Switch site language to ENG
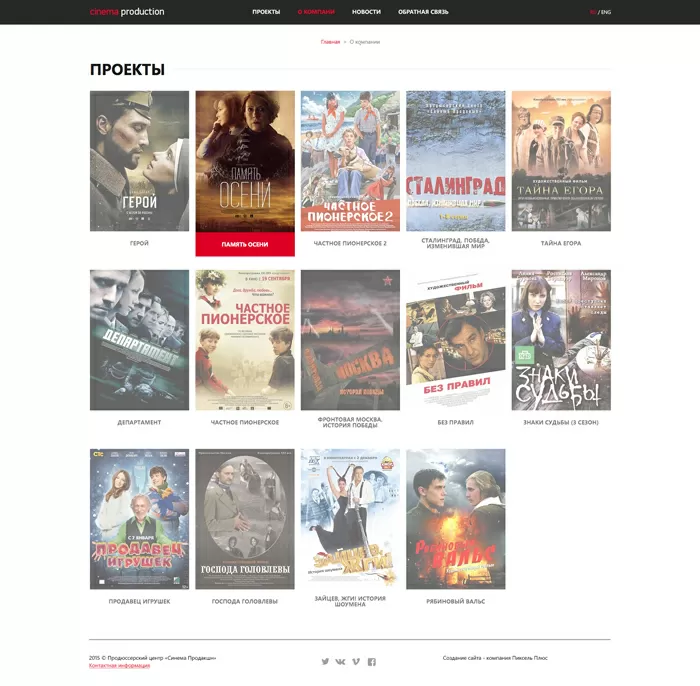Screen dimensions: 700x686 (606, 12)
